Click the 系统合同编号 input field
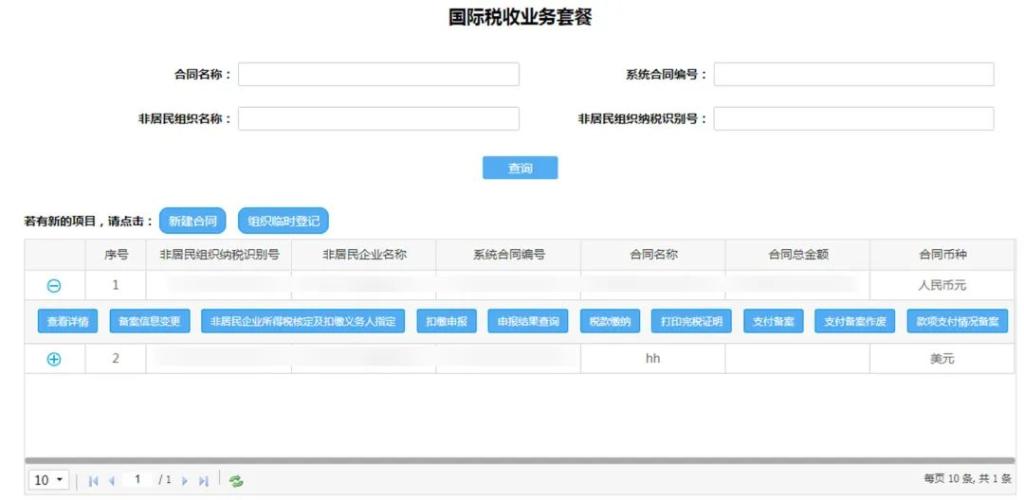Viewport: 1024px width, 500px height. tap(853, 75)
